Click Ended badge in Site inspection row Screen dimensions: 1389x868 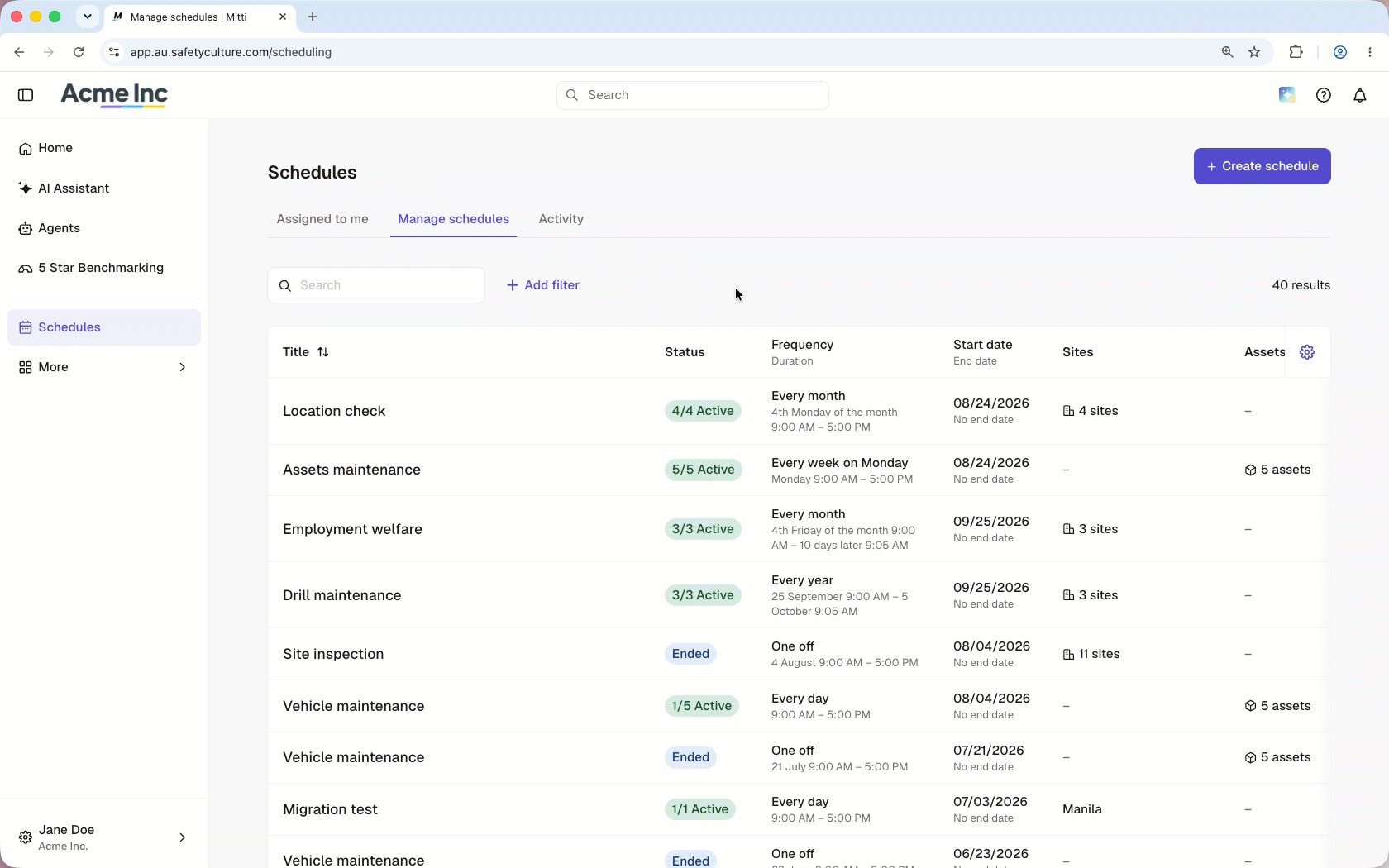click(690, 654)
